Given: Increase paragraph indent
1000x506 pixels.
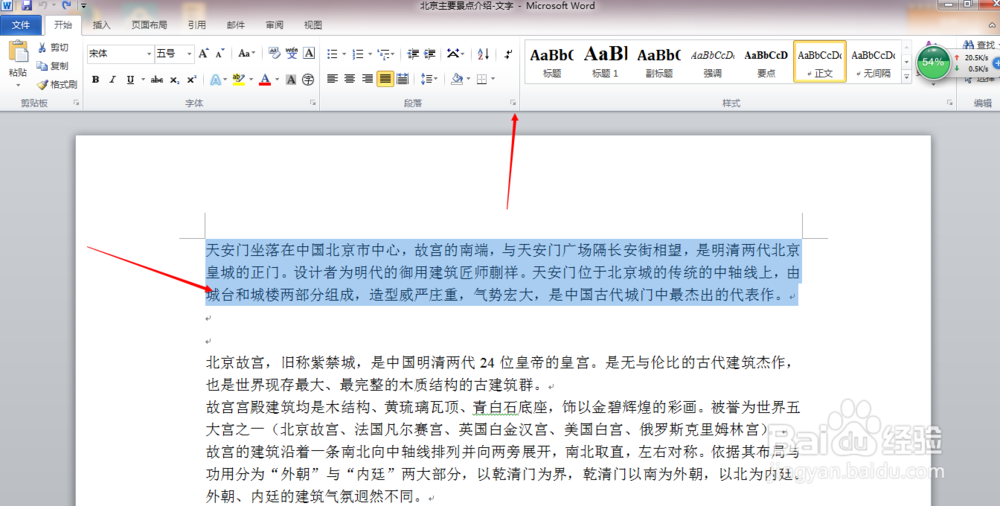Looking at the screenshot, I should click(430, 54).
